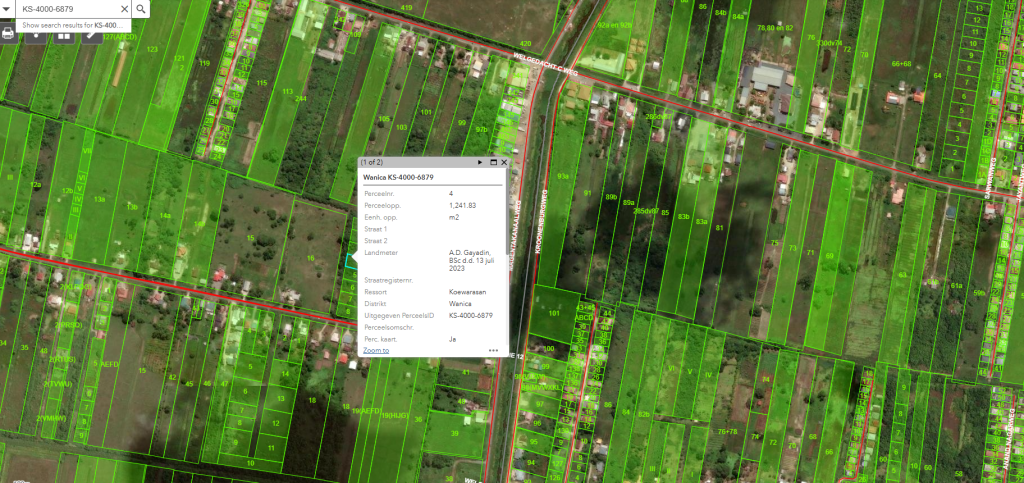Click the Wanica KS-4000-6879 popup title
Image resolution: width=1024 pixels, height=483 pixels.
tap(397, 177)
